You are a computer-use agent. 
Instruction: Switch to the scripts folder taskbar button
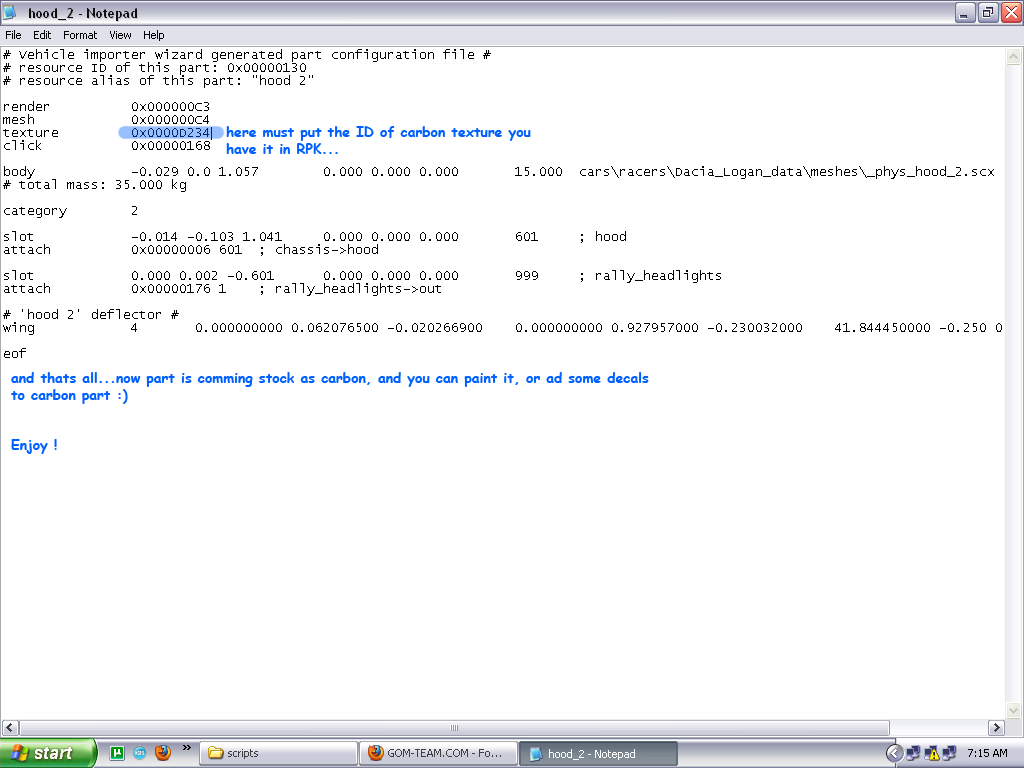278,754
